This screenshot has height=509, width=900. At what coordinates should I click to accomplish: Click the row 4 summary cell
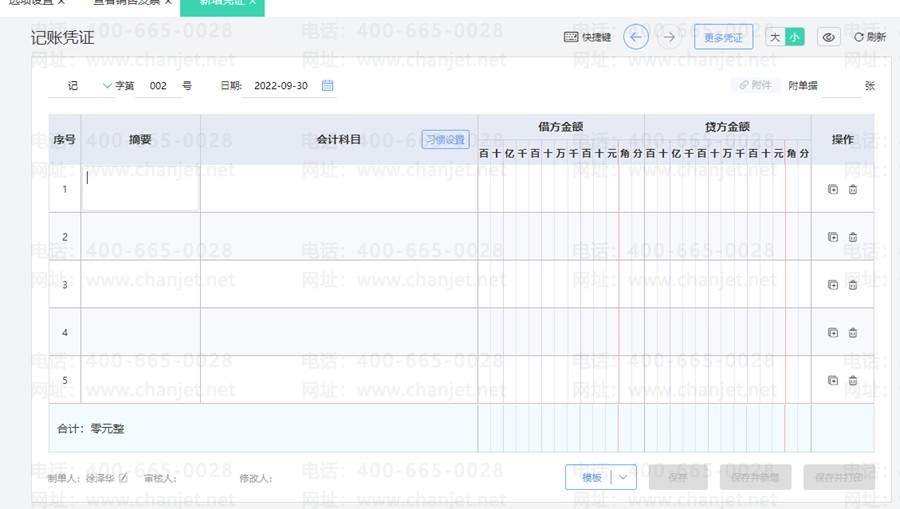coord(141,332)
